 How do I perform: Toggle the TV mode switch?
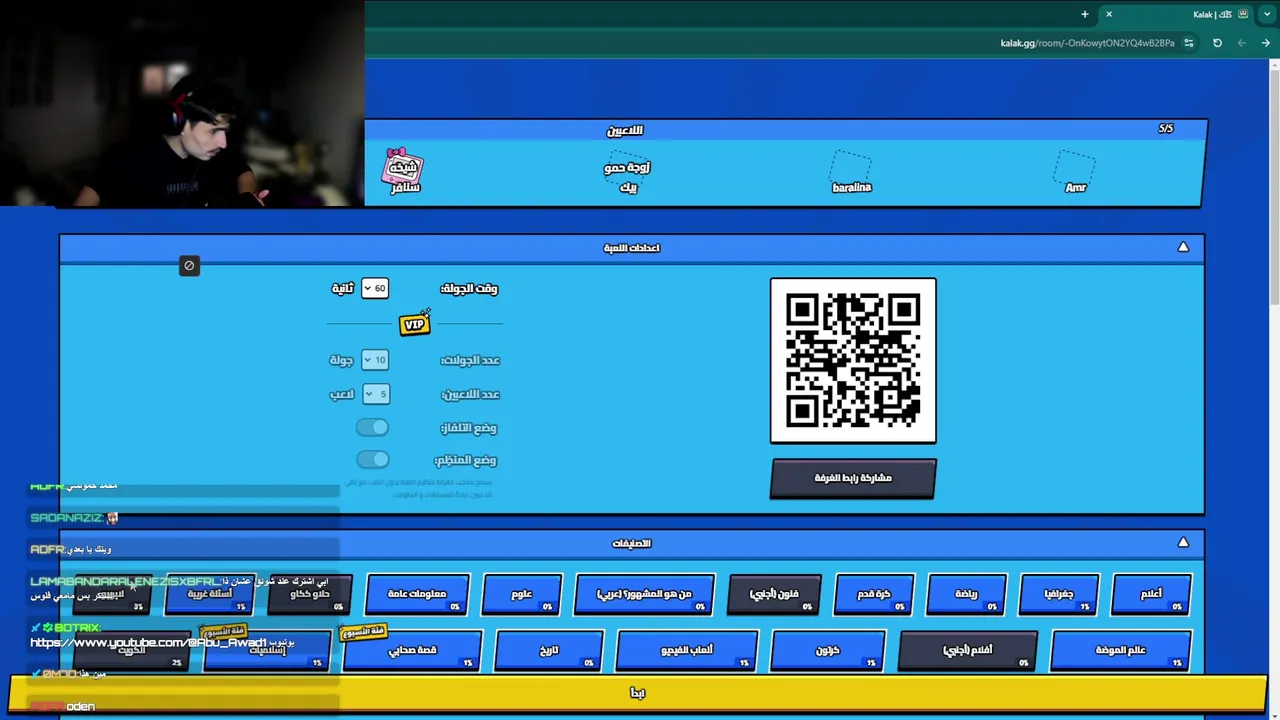373,427
